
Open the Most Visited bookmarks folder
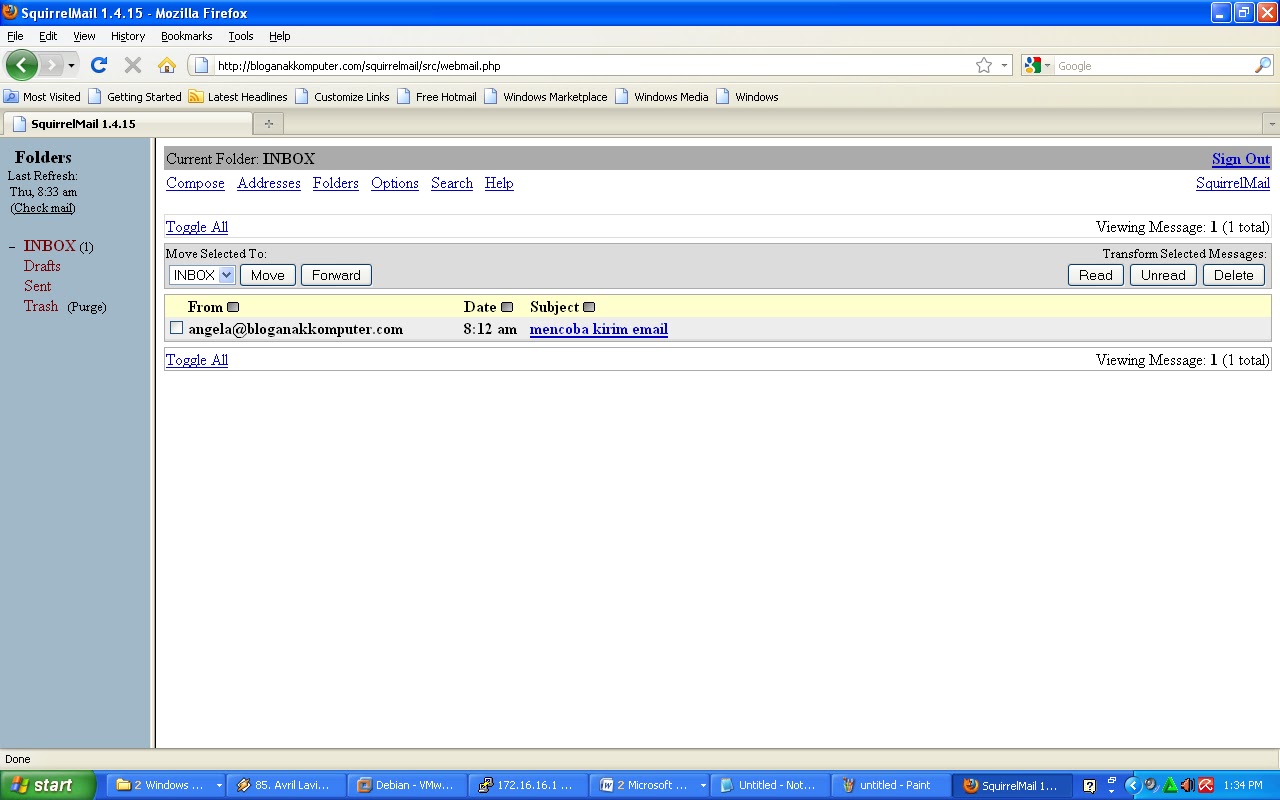point(42,97)
